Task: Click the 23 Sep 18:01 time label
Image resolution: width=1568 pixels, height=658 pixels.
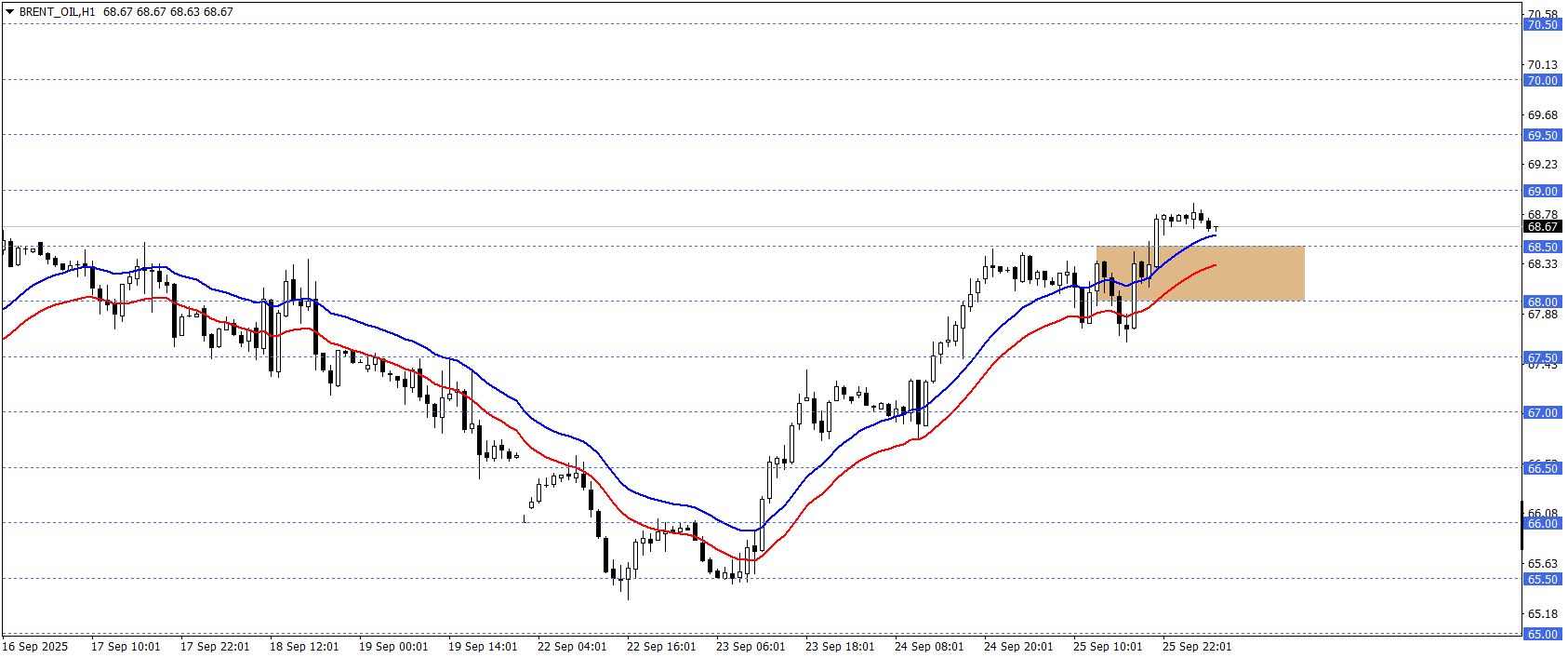Action: pos(840,647)
